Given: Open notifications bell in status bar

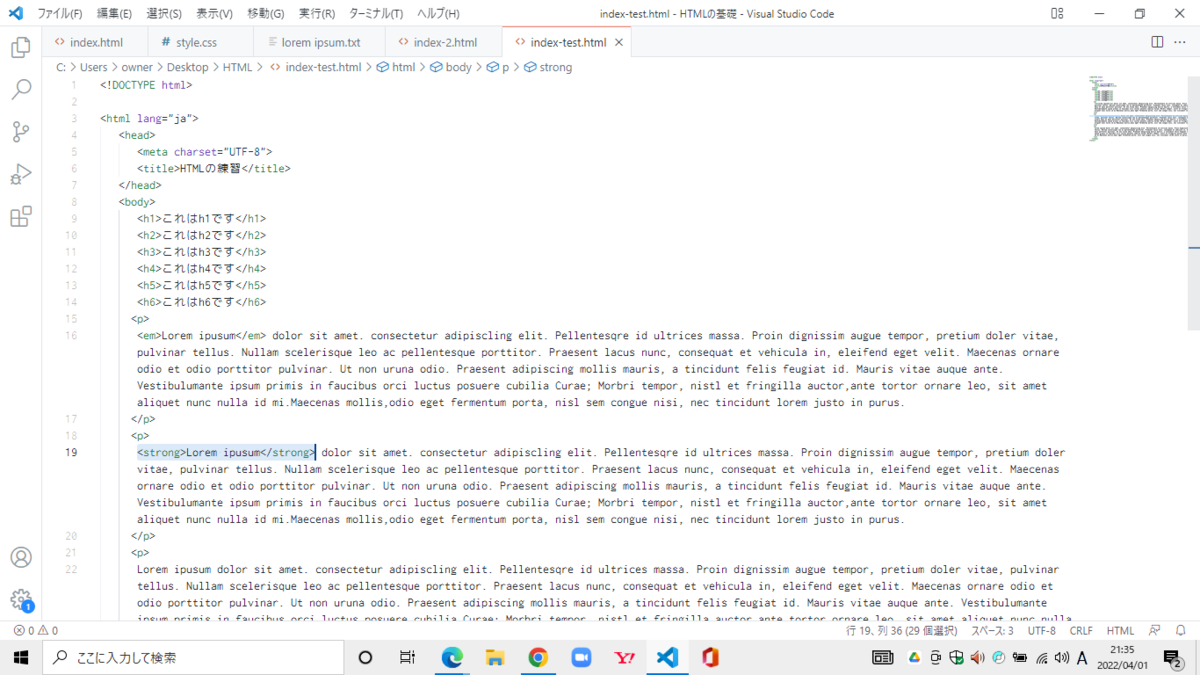Looking at the screenshot, I should [1181, 631].
